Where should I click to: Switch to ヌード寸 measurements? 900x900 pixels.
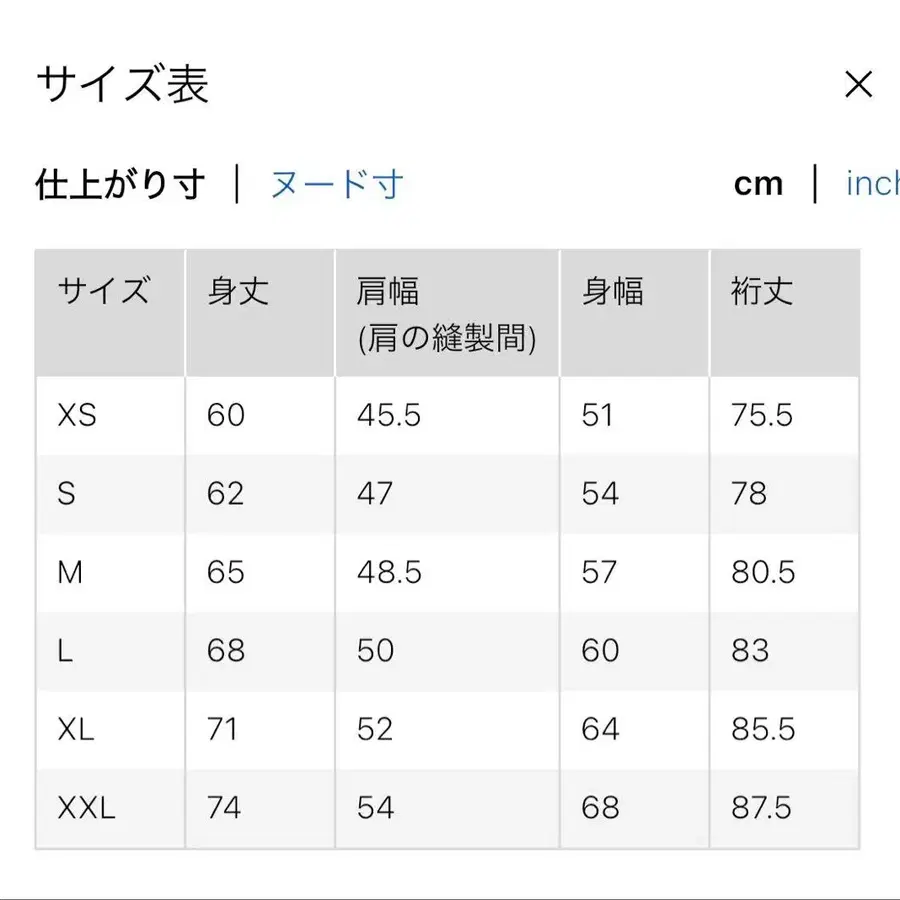(x=334, y=184)
